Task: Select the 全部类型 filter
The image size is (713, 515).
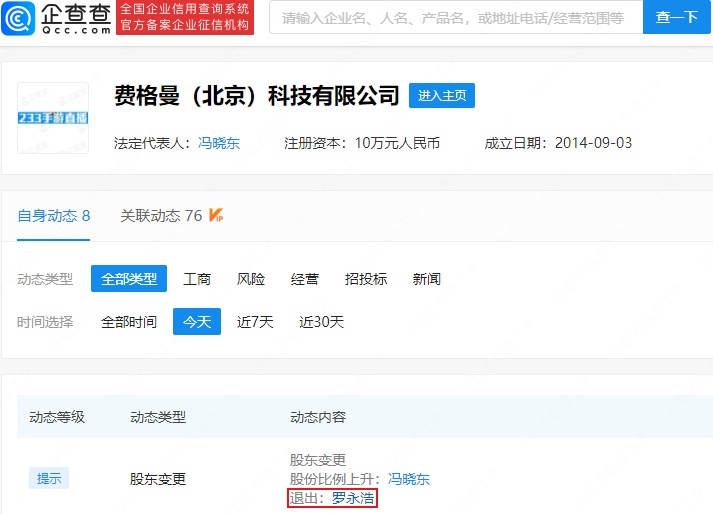Action: tap(129, 279)
